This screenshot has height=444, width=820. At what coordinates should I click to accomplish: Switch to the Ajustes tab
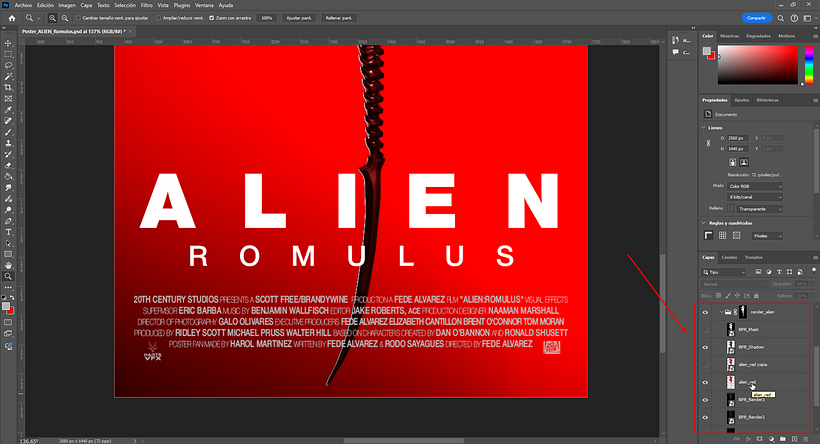pyautogui.click(x=742, y=100)
